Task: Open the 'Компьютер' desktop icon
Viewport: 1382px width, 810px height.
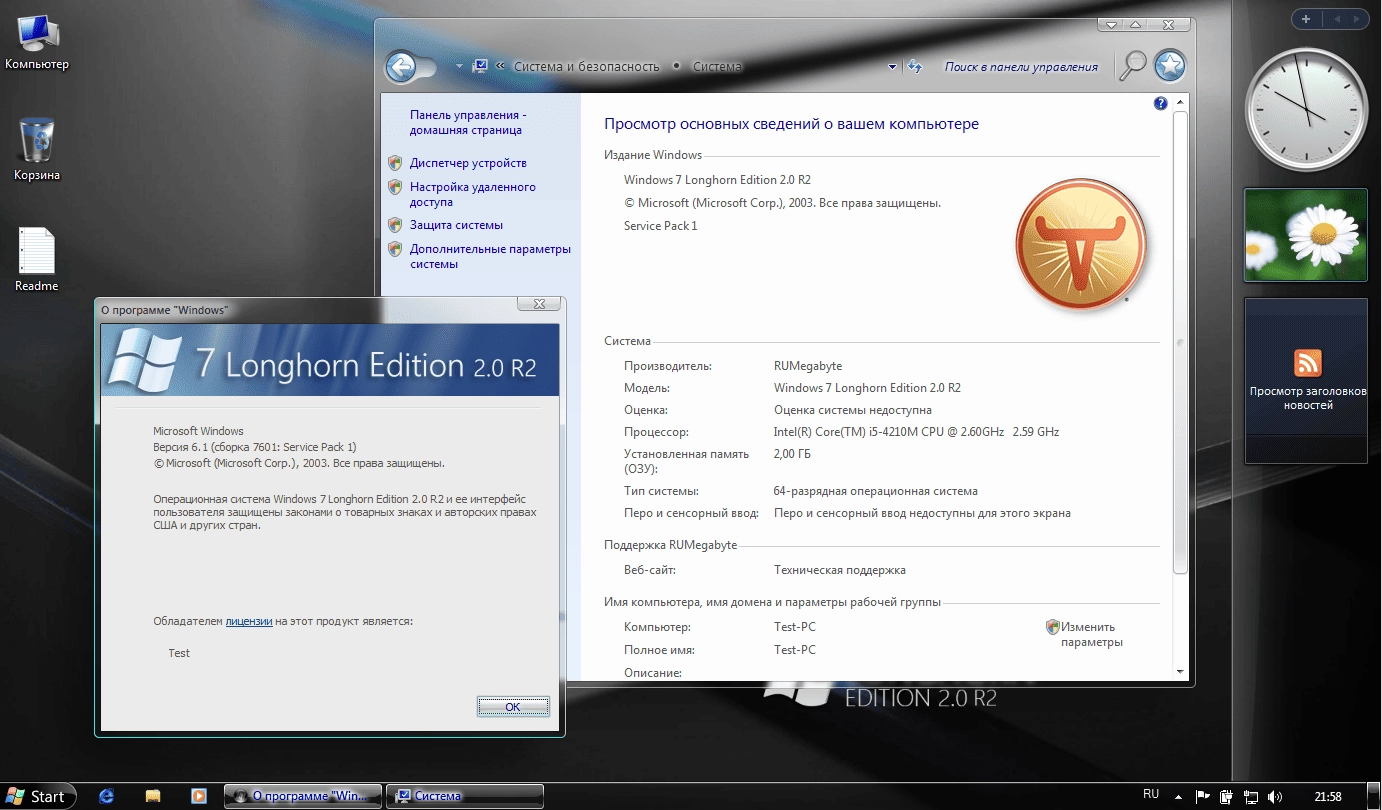Action: [36, 44]
